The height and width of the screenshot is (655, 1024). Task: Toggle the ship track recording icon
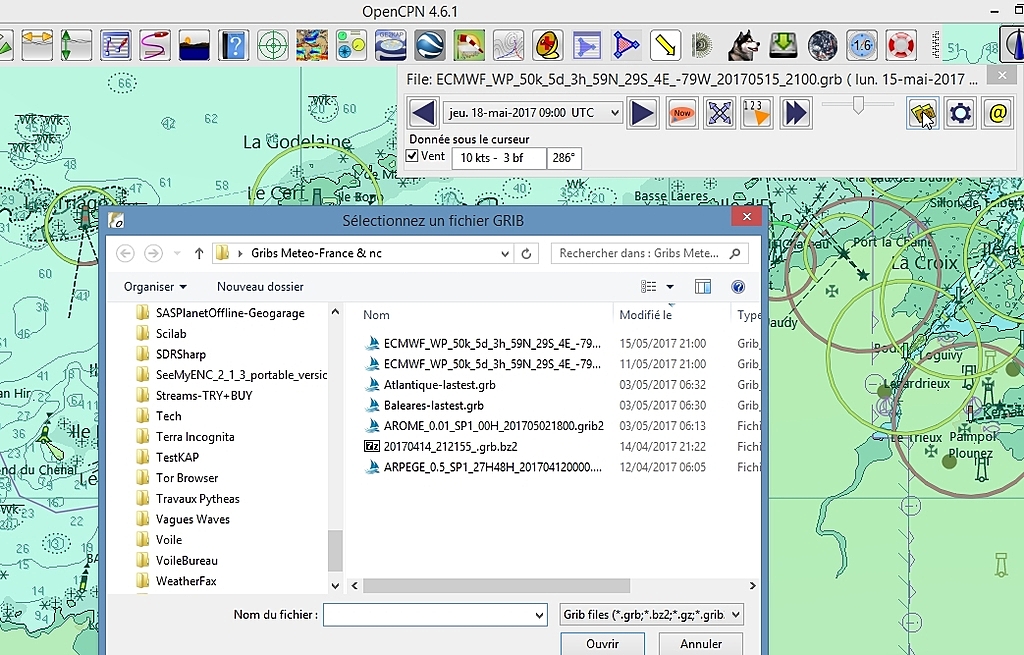click(x=155, y=45)
